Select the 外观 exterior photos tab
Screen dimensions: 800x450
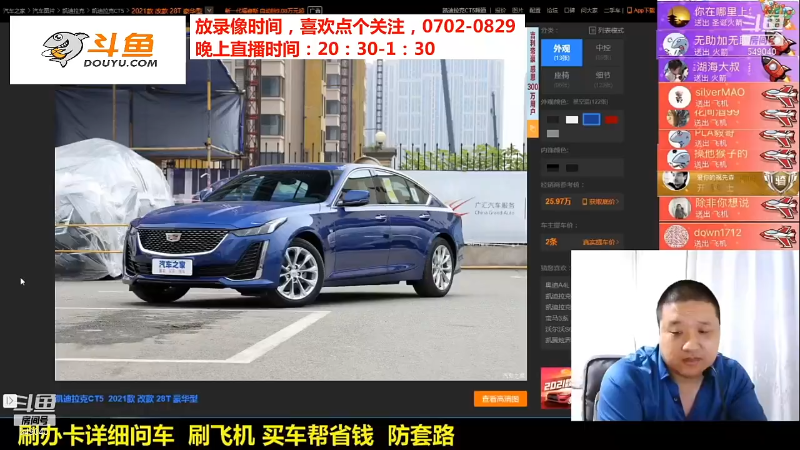coord(562,53)
